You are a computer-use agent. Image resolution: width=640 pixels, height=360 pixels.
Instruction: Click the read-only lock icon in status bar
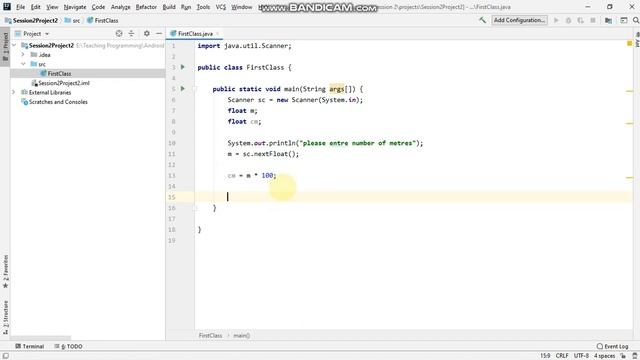click(x=623, y=356)
